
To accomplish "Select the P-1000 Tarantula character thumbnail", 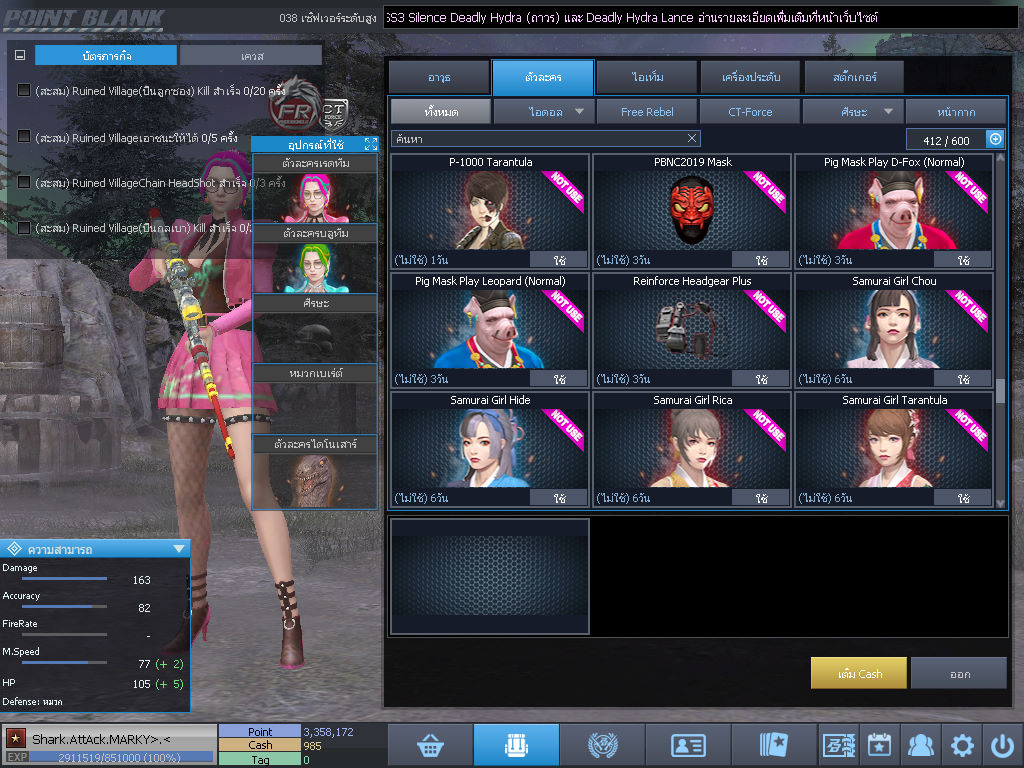I will pyautogui.click(x=490, y=210).
